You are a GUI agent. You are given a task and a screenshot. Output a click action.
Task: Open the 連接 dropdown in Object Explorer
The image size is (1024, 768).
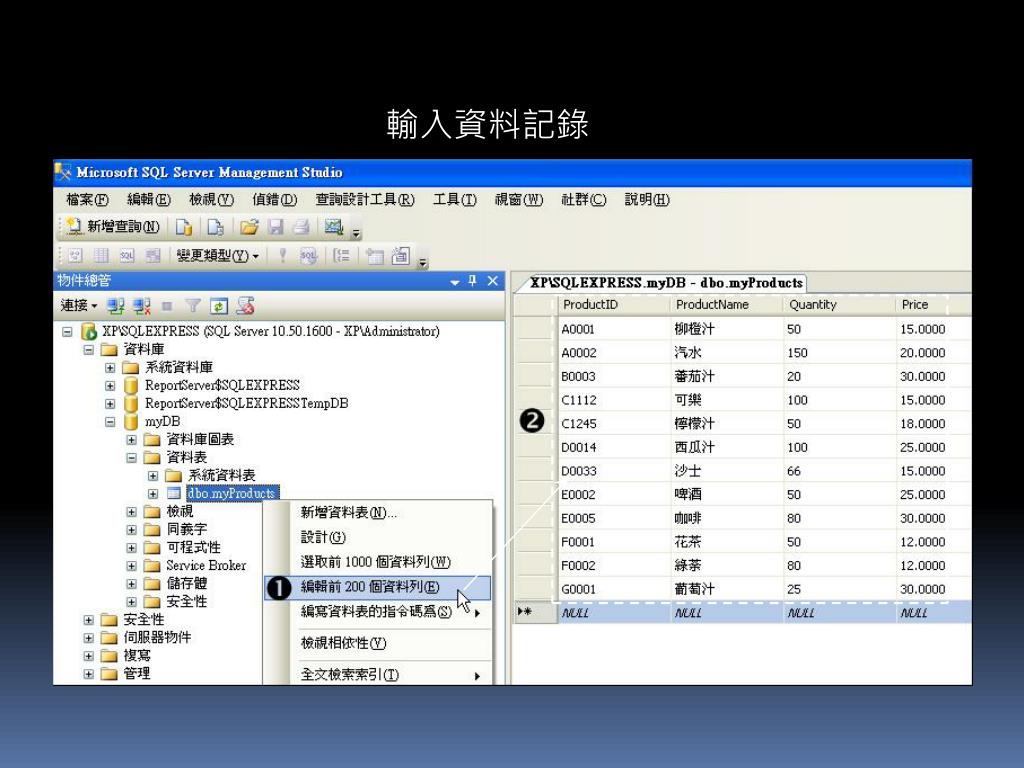[x=79, y=306]
